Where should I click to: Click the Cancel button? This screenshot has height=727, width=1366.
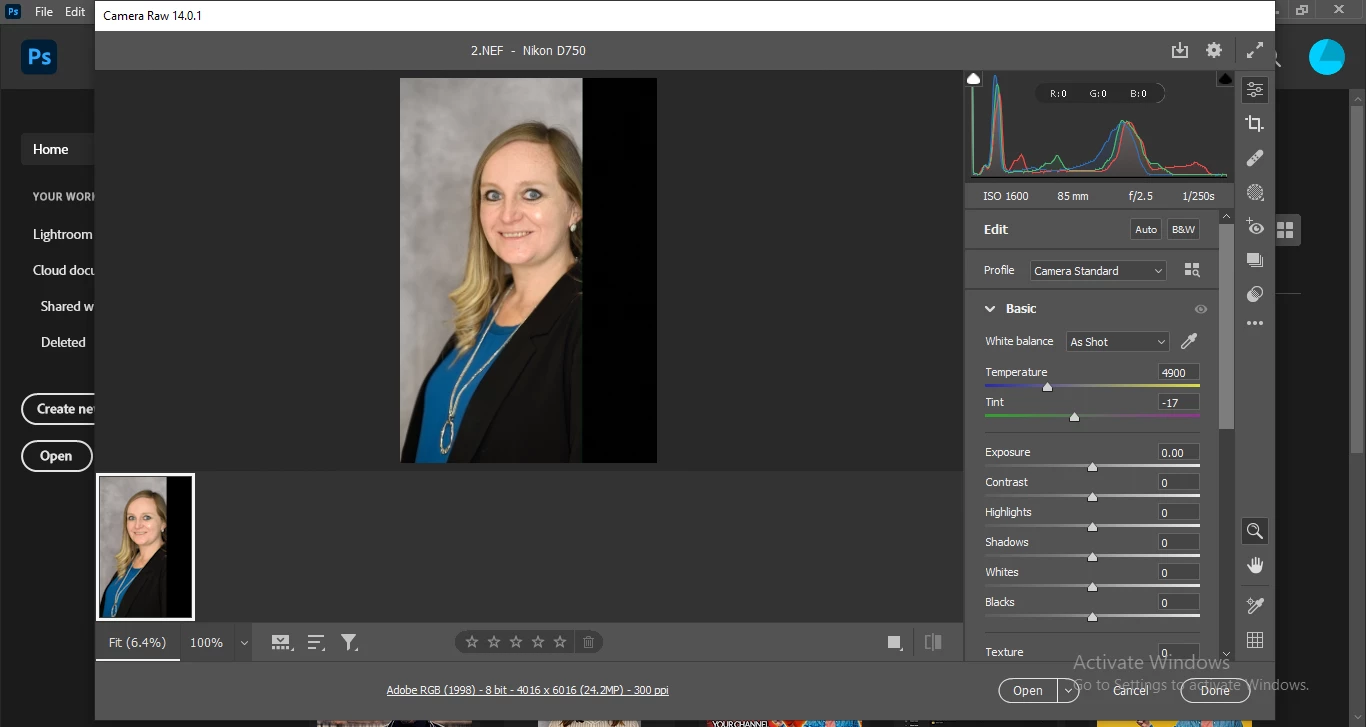(x=1131, y=690)
